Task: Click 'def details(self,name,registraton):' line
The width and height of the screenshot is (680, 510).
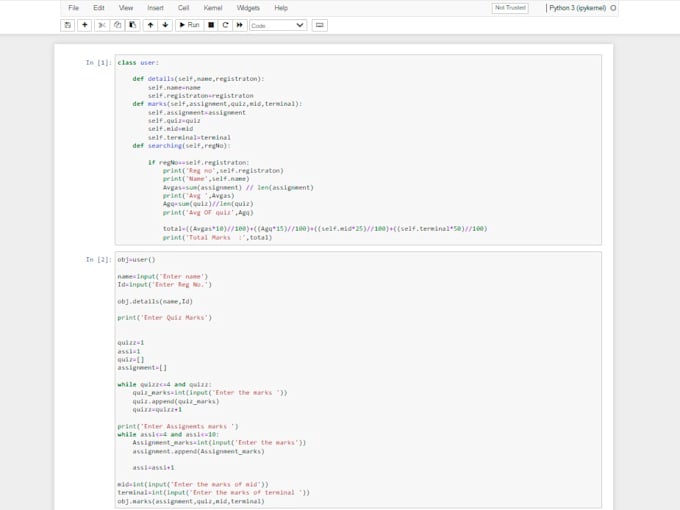Action: [198, 79]
